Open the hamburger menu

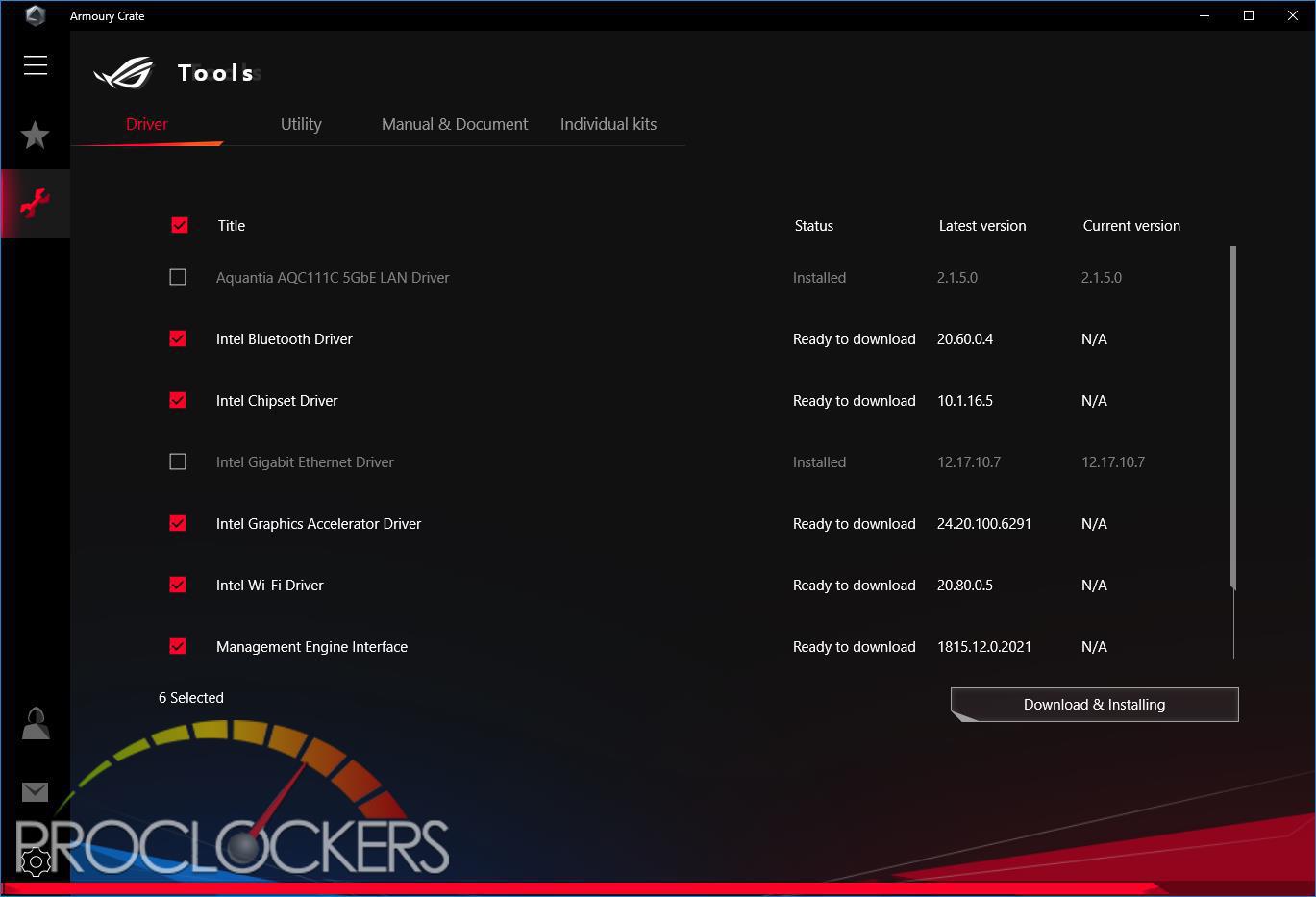(36, 65)
